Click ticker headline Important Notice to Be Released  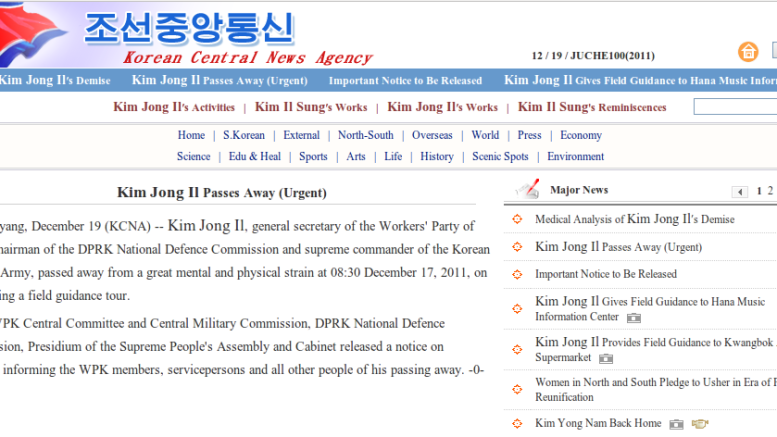pyautogui.click(x=405, y=81)
